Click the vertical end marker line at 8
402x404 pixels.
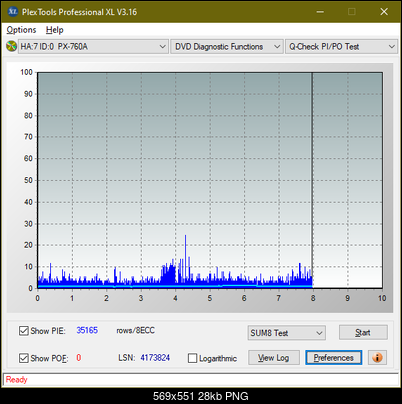(312, 180)
